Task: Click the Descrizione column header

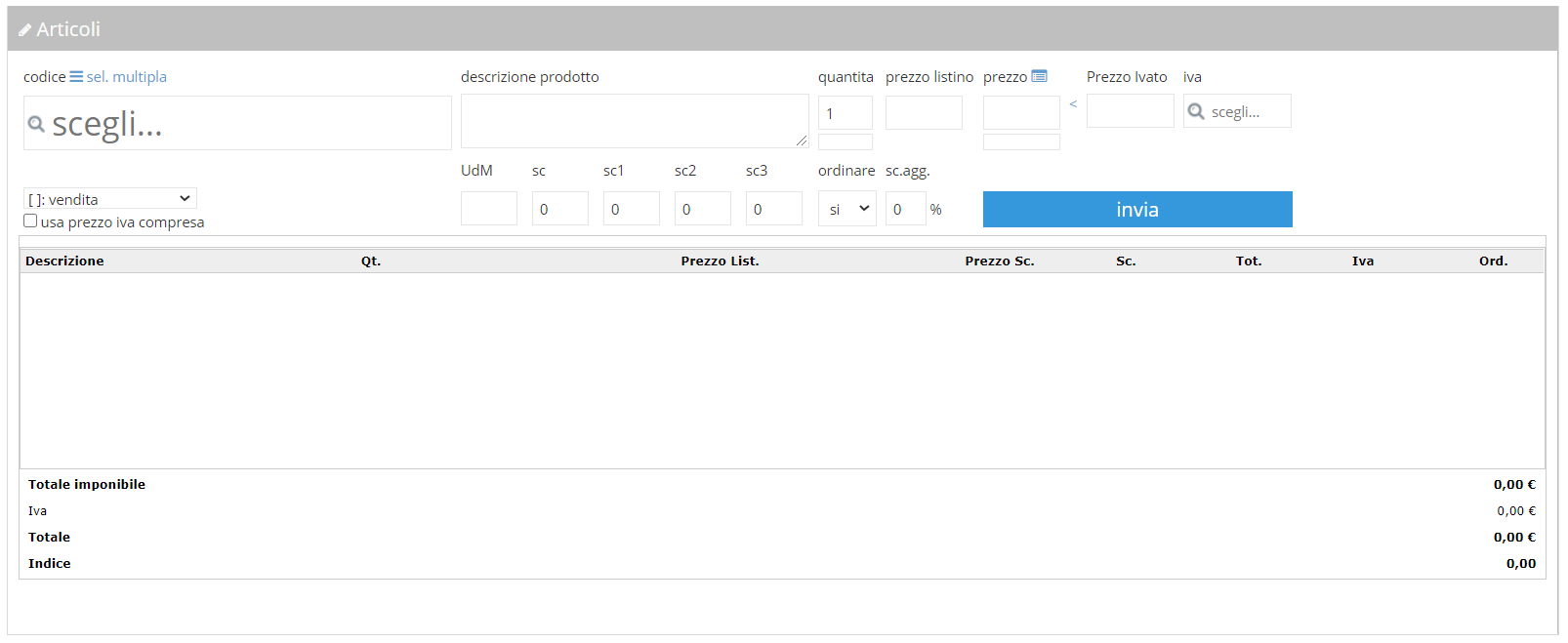Action: (x=64, y=261)
